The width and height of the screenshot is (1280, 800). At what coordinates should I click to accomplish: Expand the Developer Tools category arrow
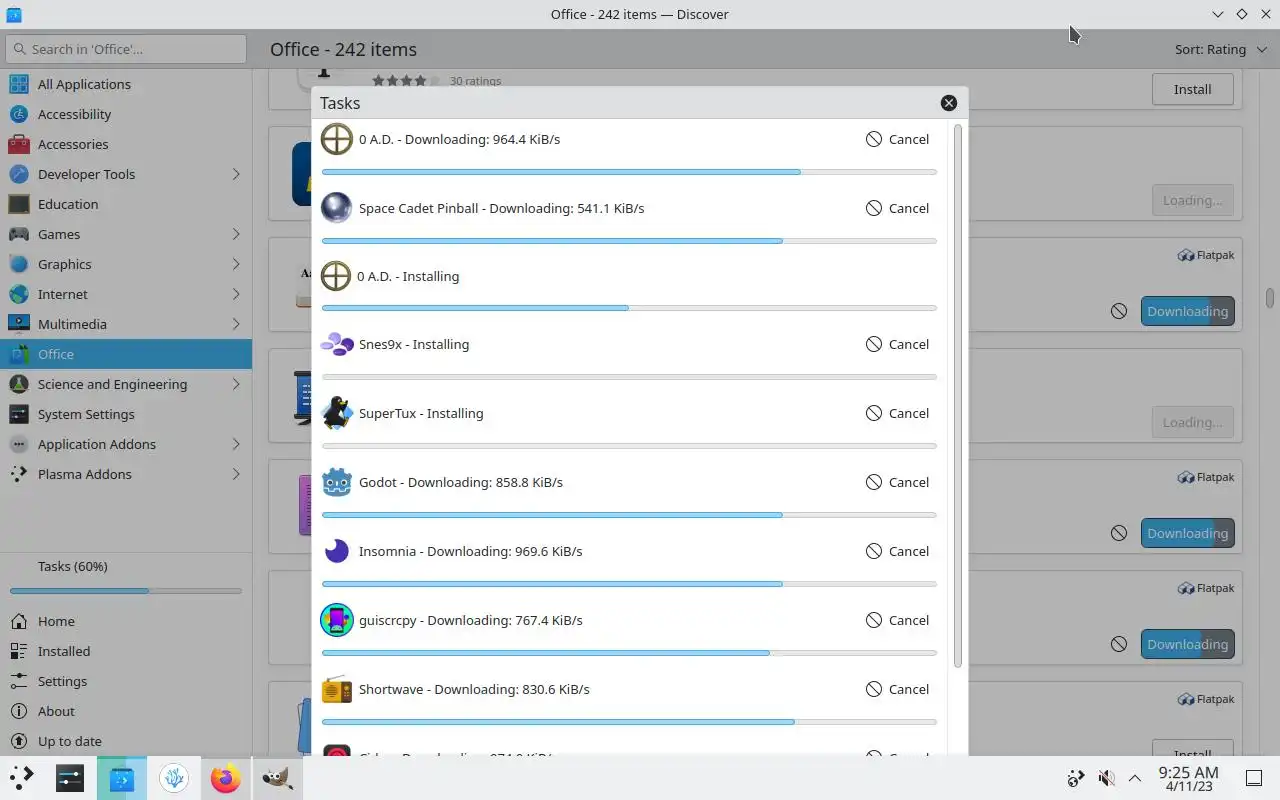click(x=236, y=174)
